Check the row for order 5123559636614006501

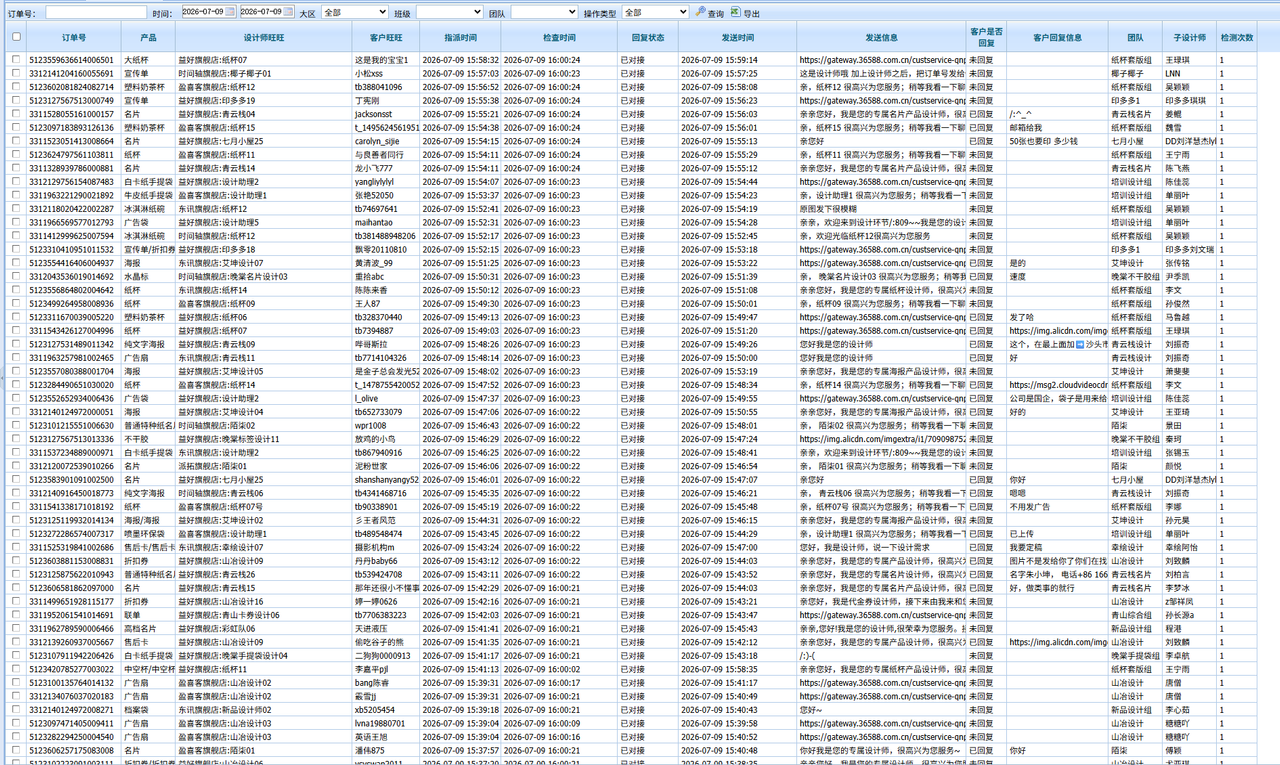pyautogui.click(x=15, y=60)
